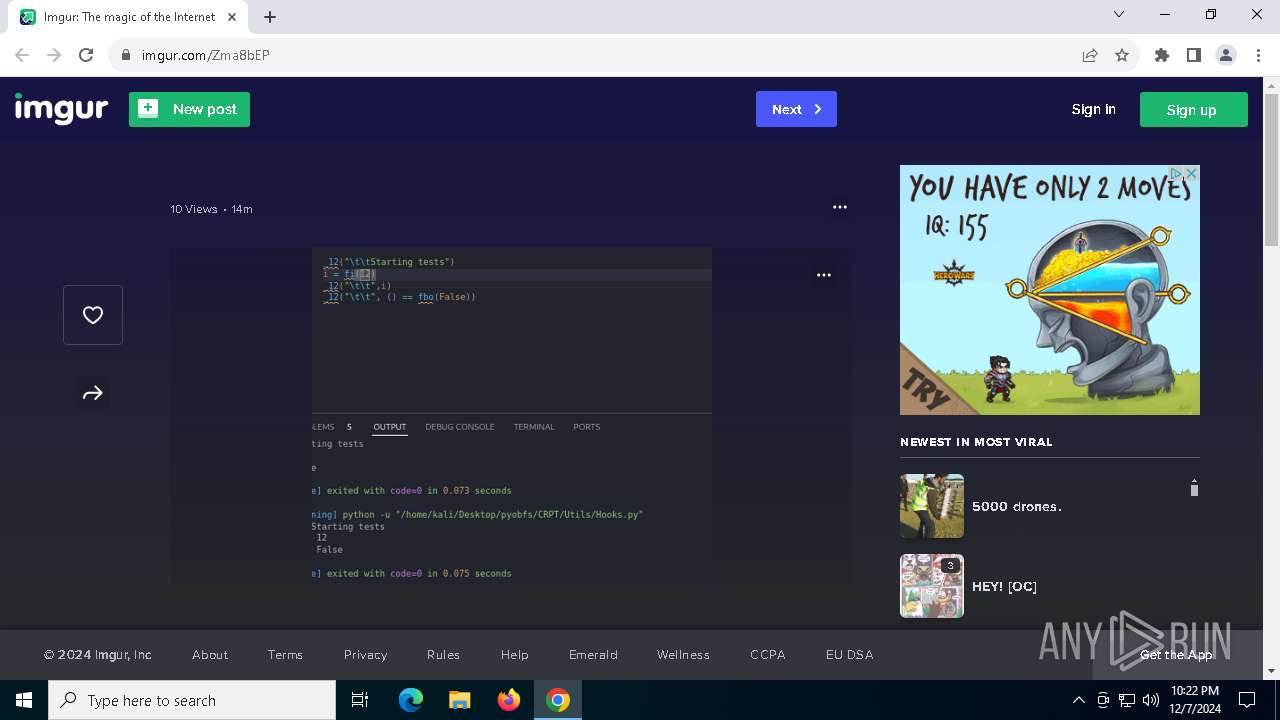
Task: Open the "5000 drones." post title
Action: pos(1017,506)
